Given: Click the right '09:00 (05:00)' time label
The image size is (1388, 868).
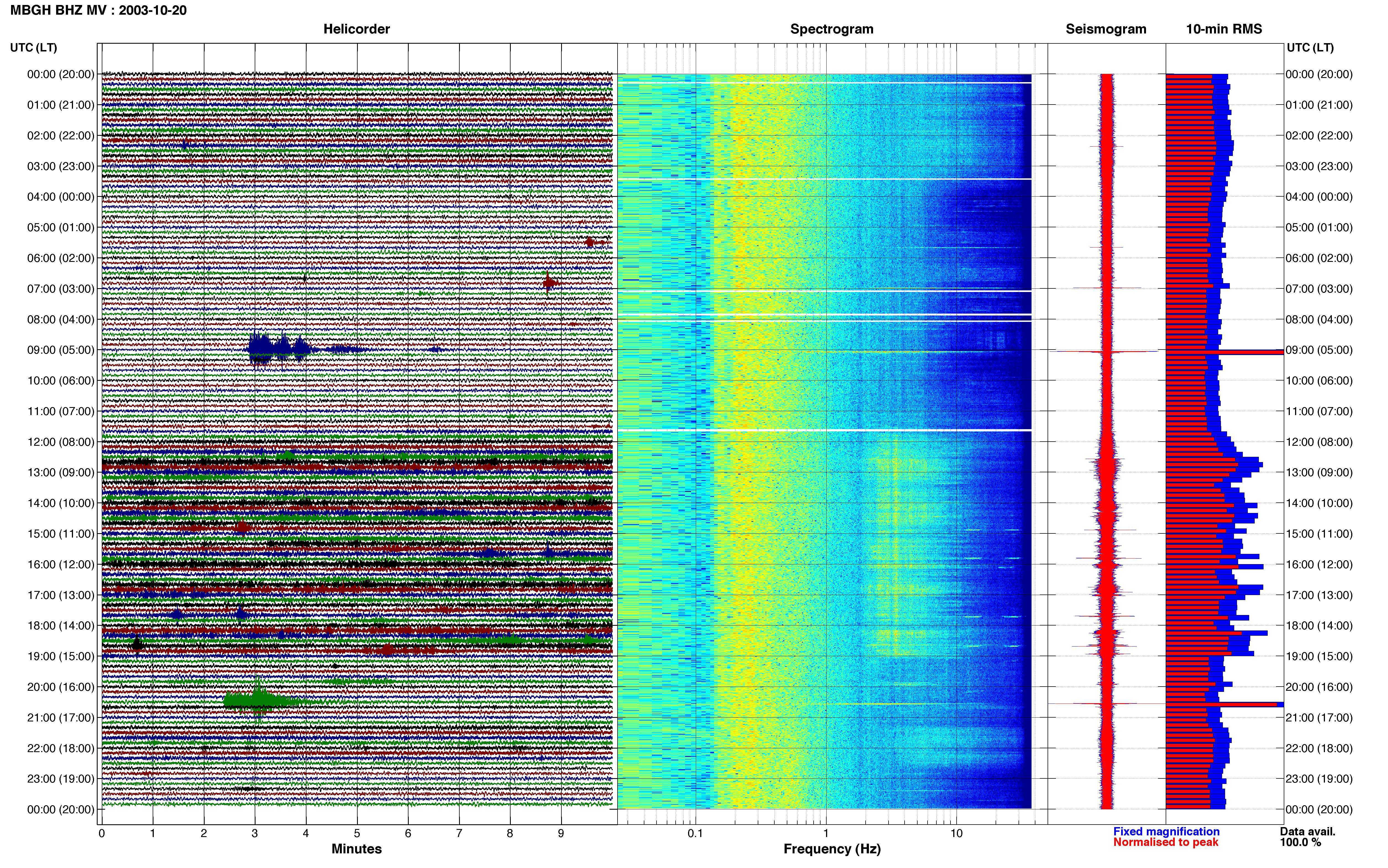Looking at the screenshot, I should point(1319,350).
